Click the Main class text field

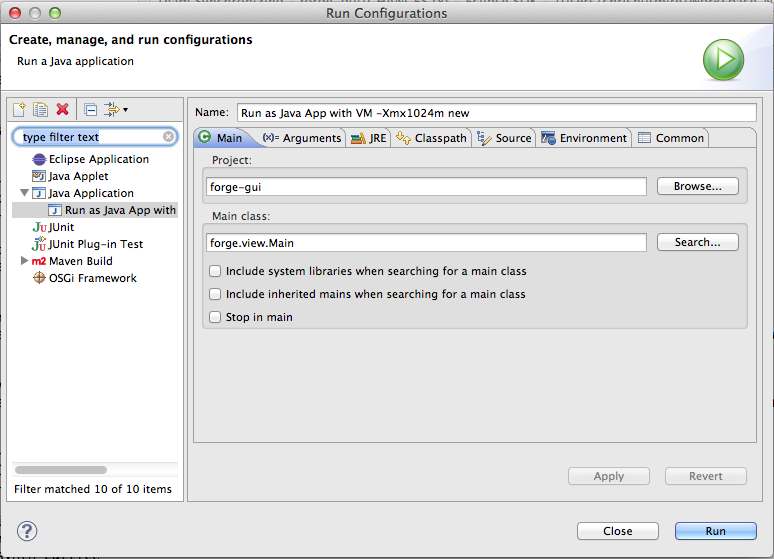coord(426,242)
